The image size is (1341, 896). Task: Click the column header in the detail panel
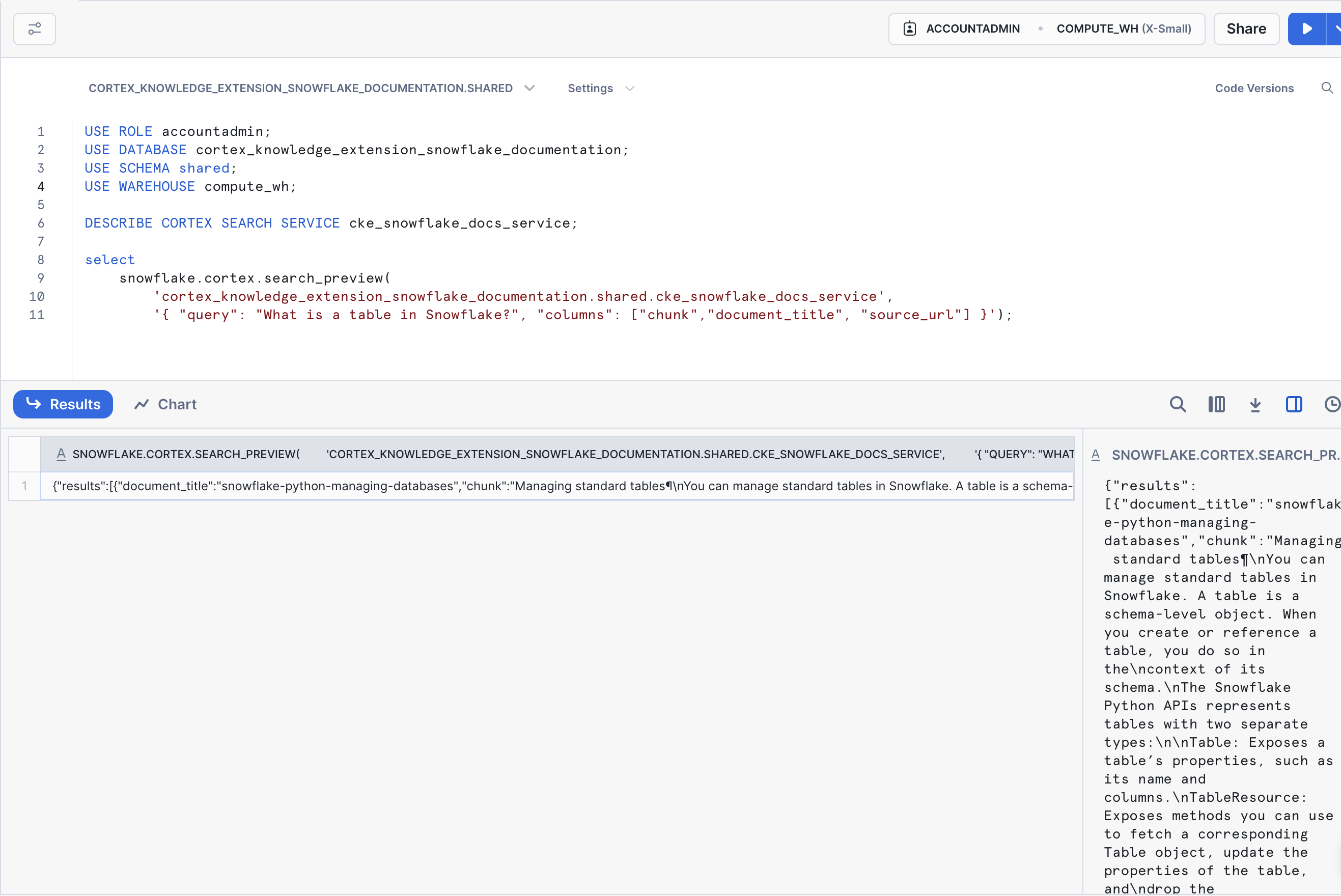(1225, 455)
